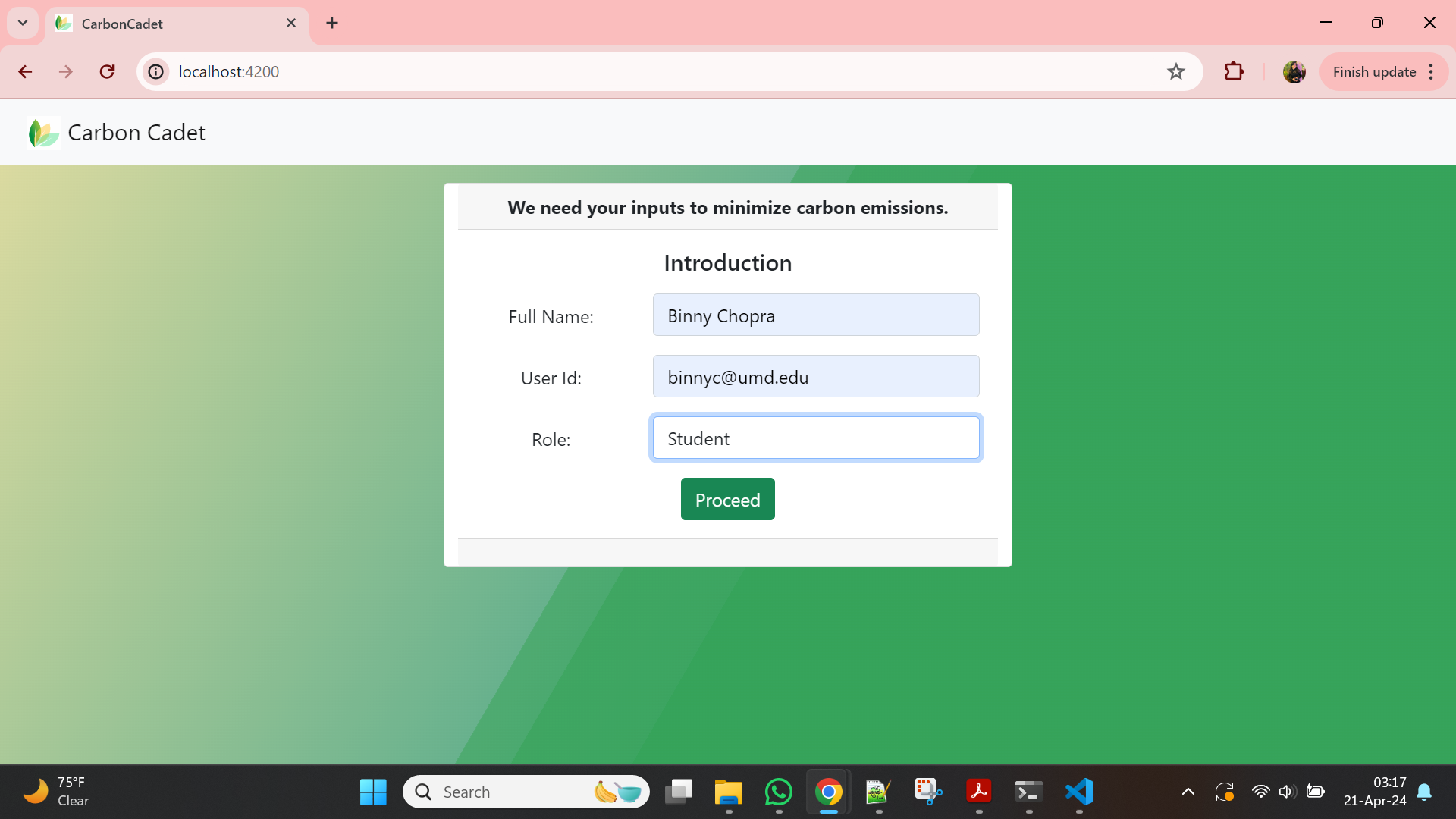The image size is (1456, 819).
Task: Click the Proceed button
Action: 727,499
